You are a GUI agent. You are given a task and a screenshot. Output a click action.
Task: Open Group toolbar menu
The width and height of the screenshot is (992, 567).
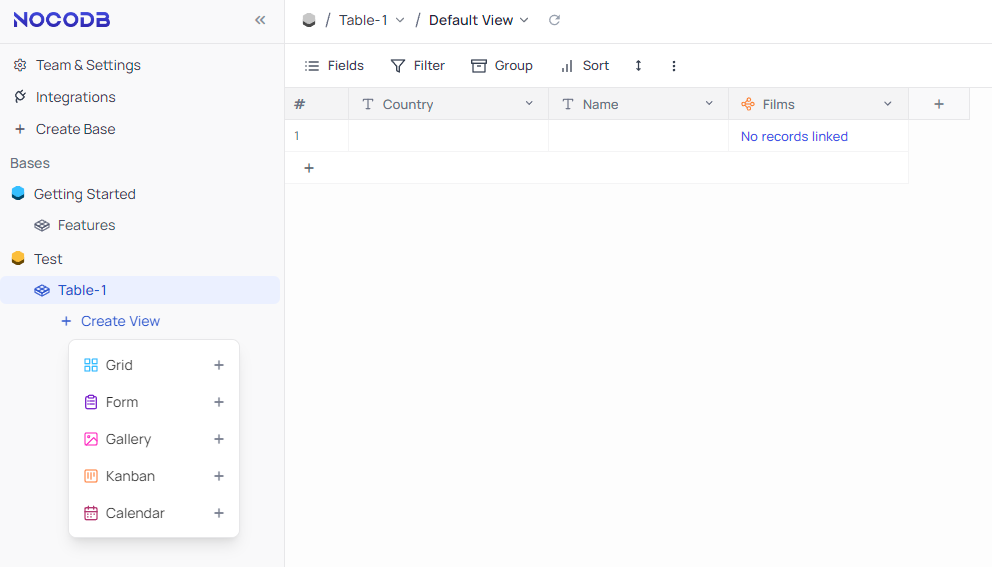coord(502,66)
